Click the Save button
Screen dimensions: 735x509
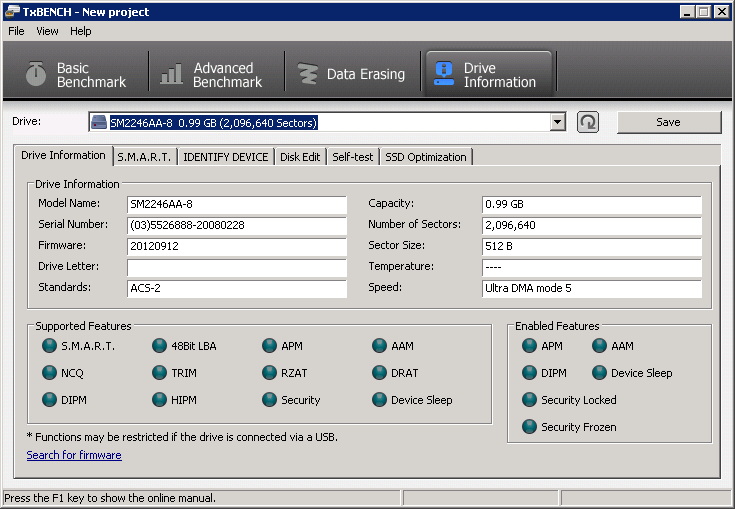pyautogui.click(x=669, y=122)
